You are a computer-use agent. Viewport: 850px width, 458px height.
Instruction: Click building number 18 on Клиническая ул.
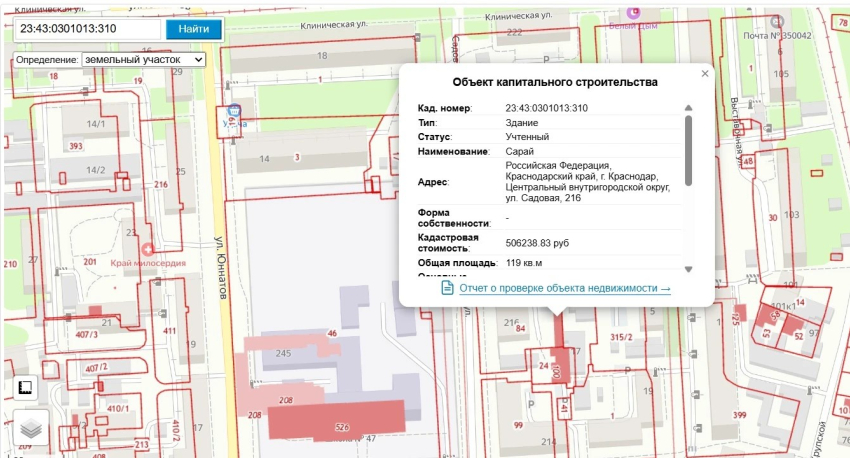(322, 55)
